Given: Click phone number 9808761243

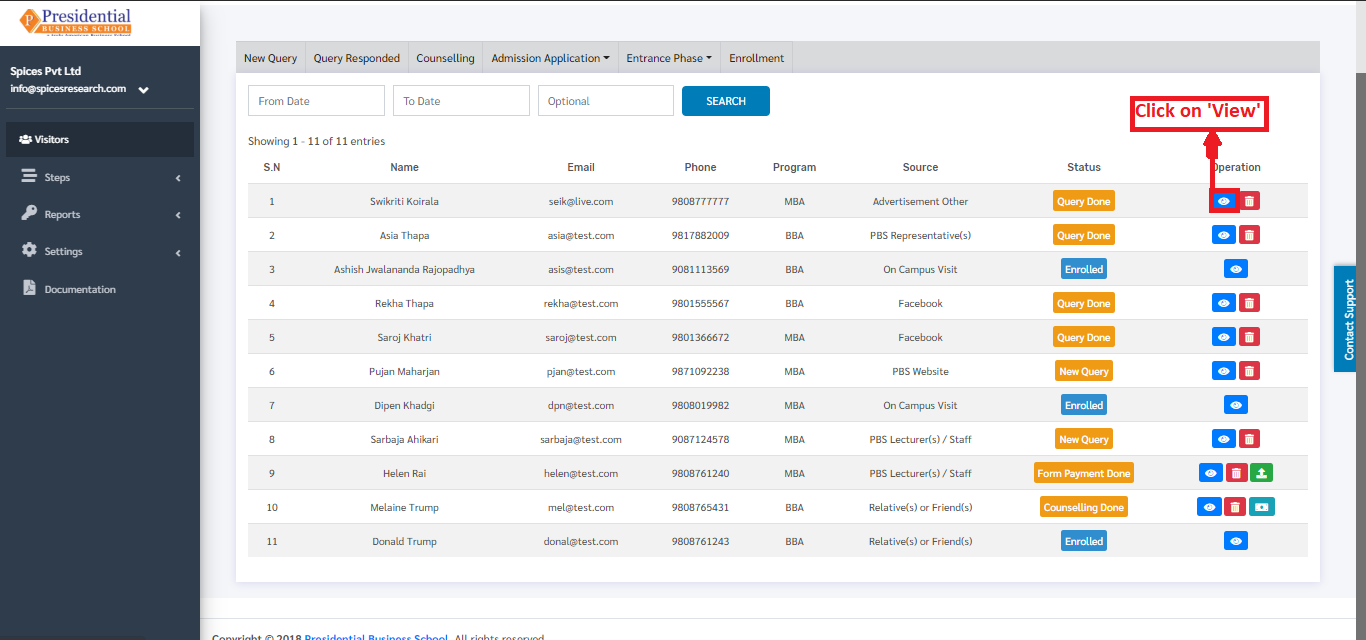Looking at the screenshot, I should pyautogui.click(x=700, y=541).
